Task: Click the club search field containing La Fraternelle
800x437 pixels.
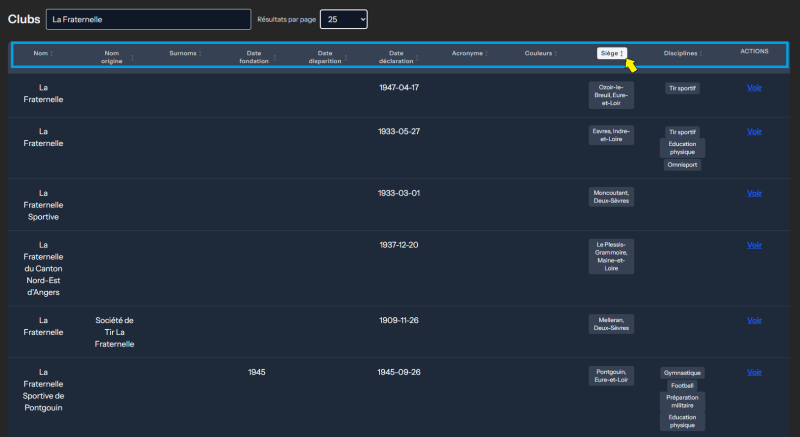Action: [148, 19]
